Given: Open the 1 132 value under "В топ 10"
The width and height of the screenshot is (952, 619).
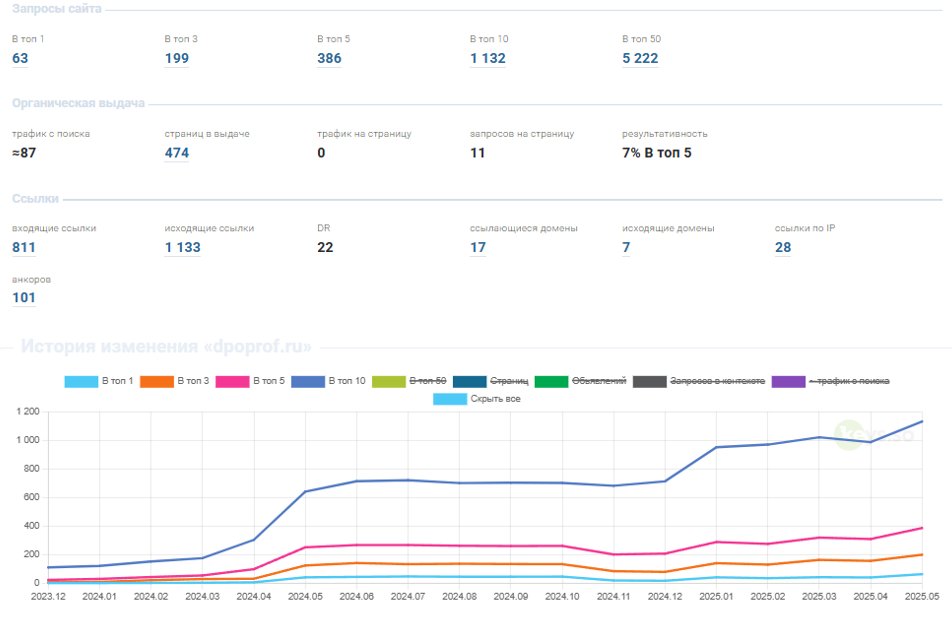Looking at the screenshot, I should coord(487,58).
